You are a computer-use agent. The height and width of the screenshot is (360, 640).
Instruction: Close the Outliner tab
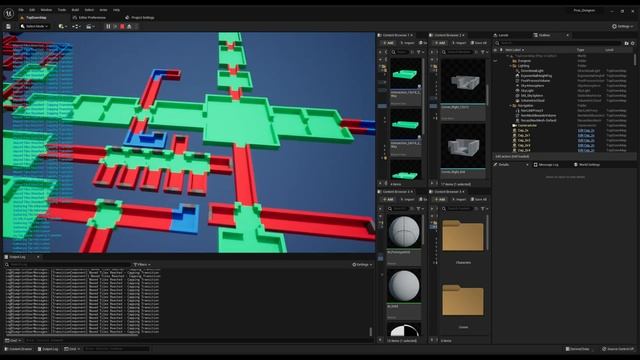pyautogui.click(x=567, y=36)
